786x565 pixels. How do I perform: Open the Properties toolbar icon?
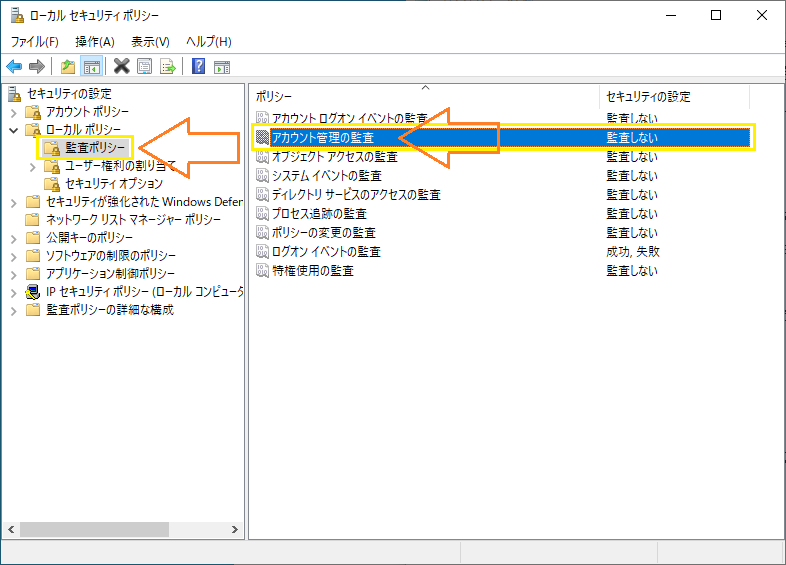[144, 66]
